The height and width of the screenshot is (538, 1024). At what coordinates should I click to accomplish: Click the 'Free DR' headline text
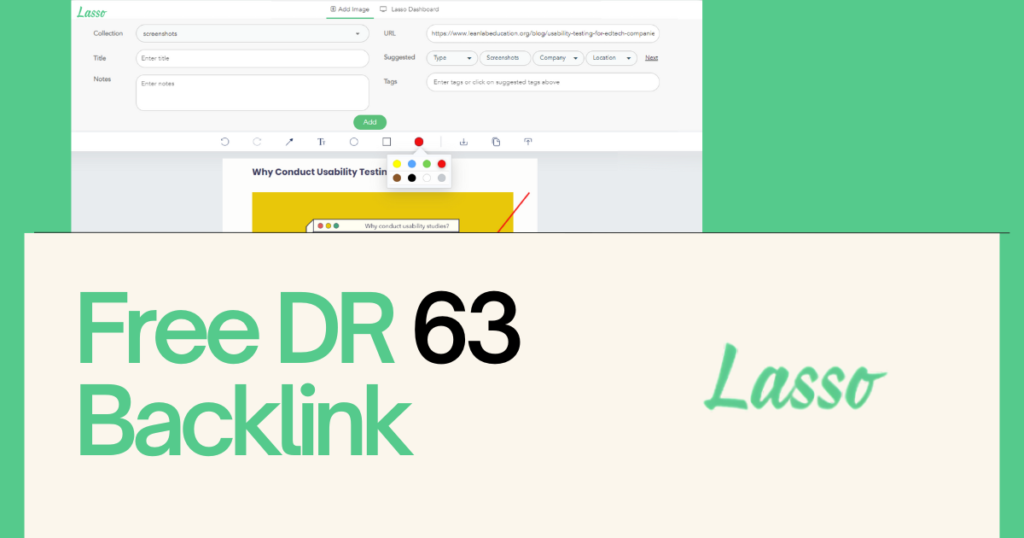[x=236, y=328]
